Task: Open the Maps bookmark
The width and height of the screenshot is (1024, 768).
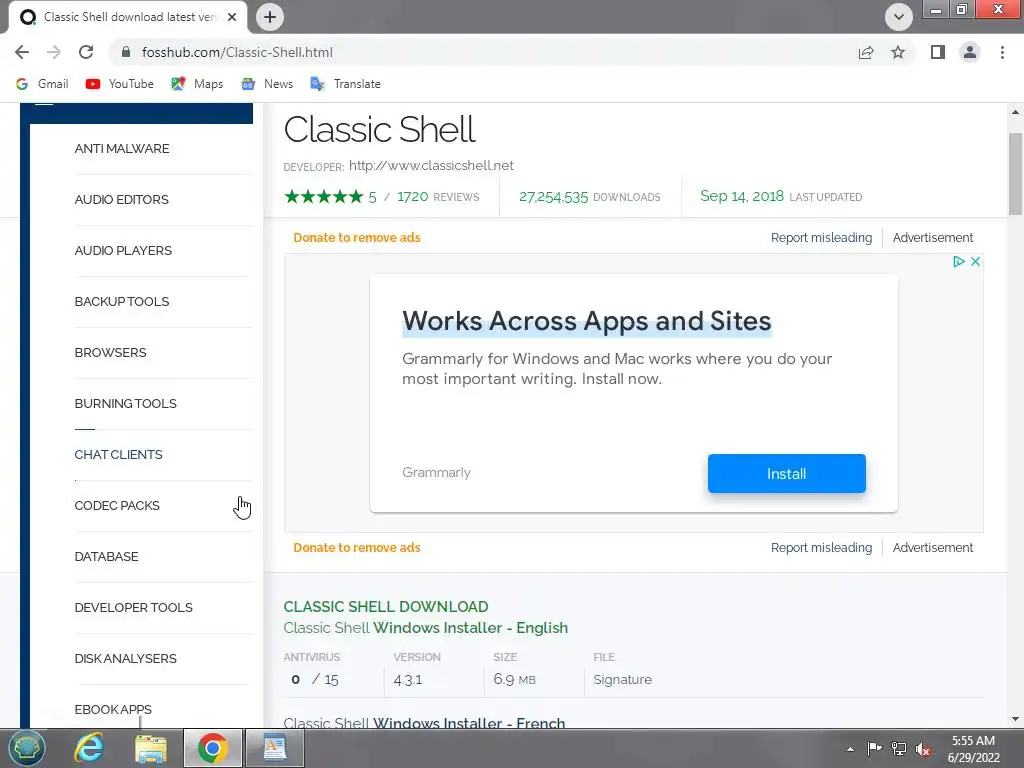Action: point(197,84)
